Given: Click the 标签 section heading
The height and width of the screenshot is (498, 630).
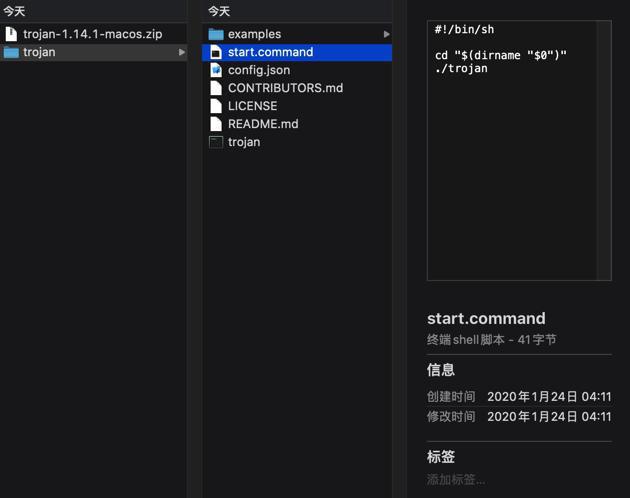Looking at the screenshot, I should tap(441, 457).
